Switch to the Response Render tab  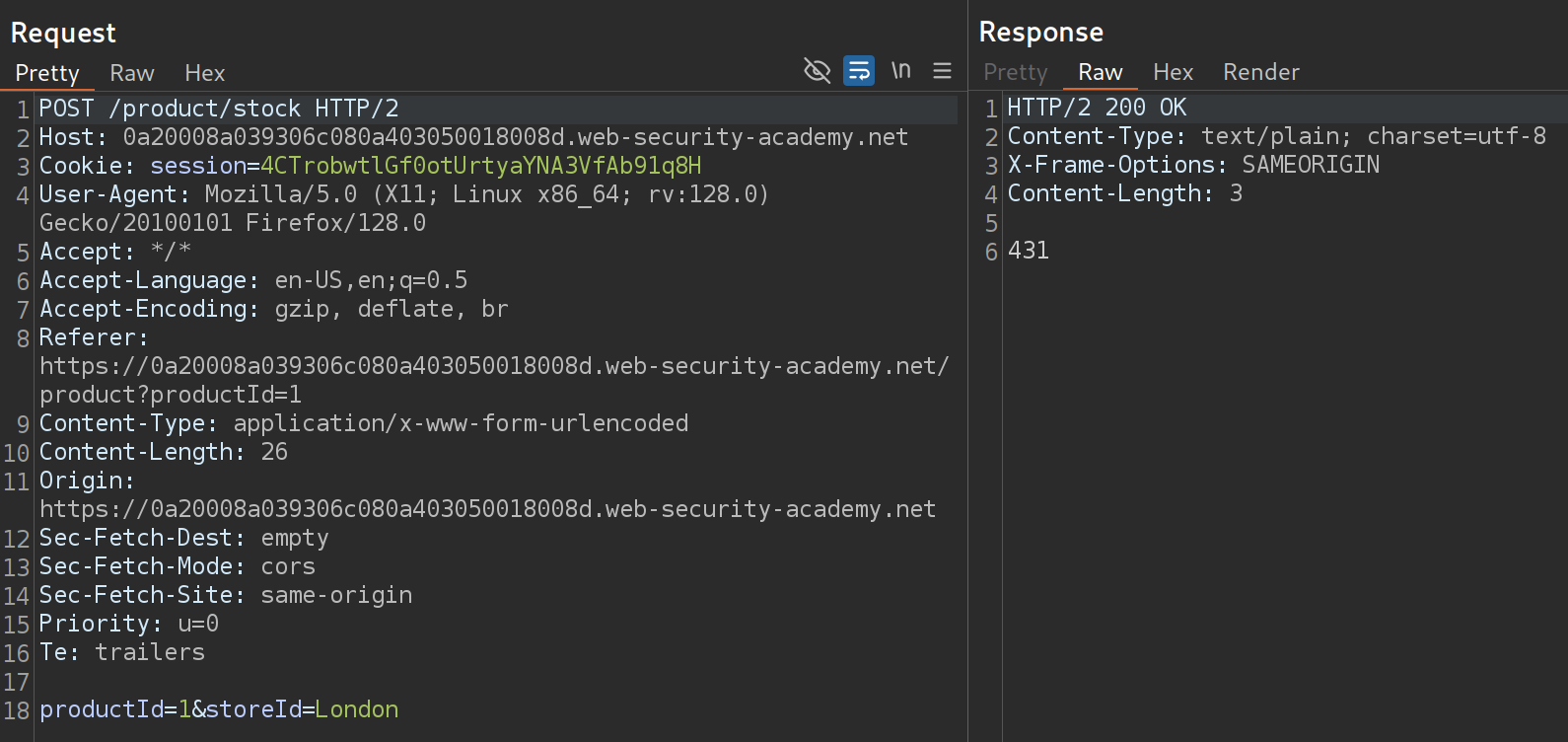1260,72
